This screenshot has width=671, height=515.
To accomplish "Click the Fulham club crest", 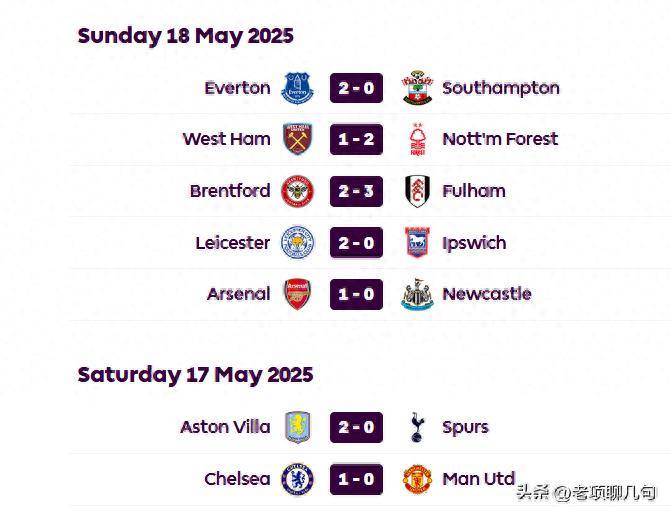I will [417, 191].
